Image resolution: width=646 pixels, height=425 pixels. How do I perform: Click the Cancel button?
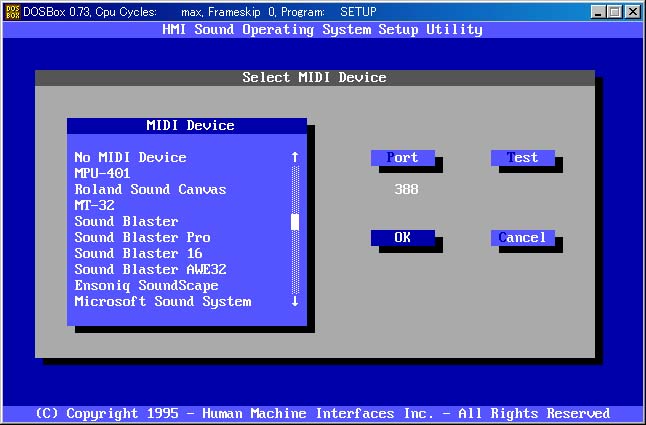coord(522,238)
